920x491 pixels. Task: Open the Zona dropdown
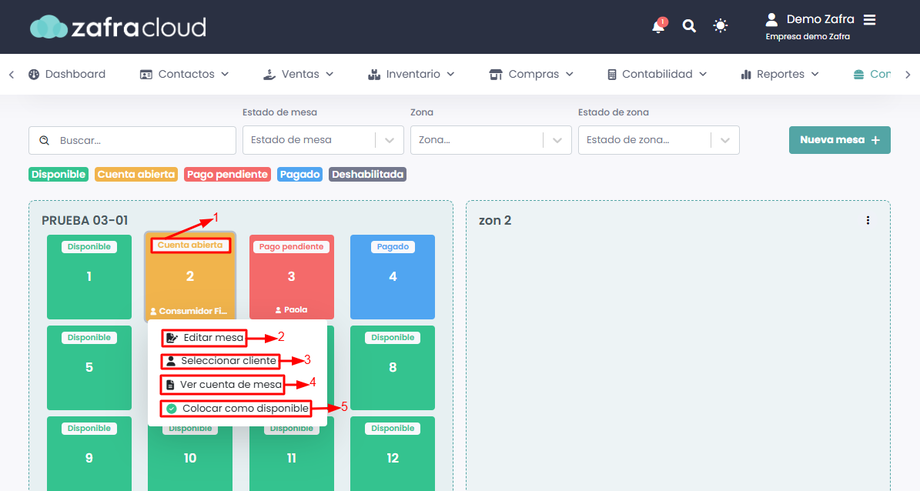pyautogui.click(x=491, y=140)
